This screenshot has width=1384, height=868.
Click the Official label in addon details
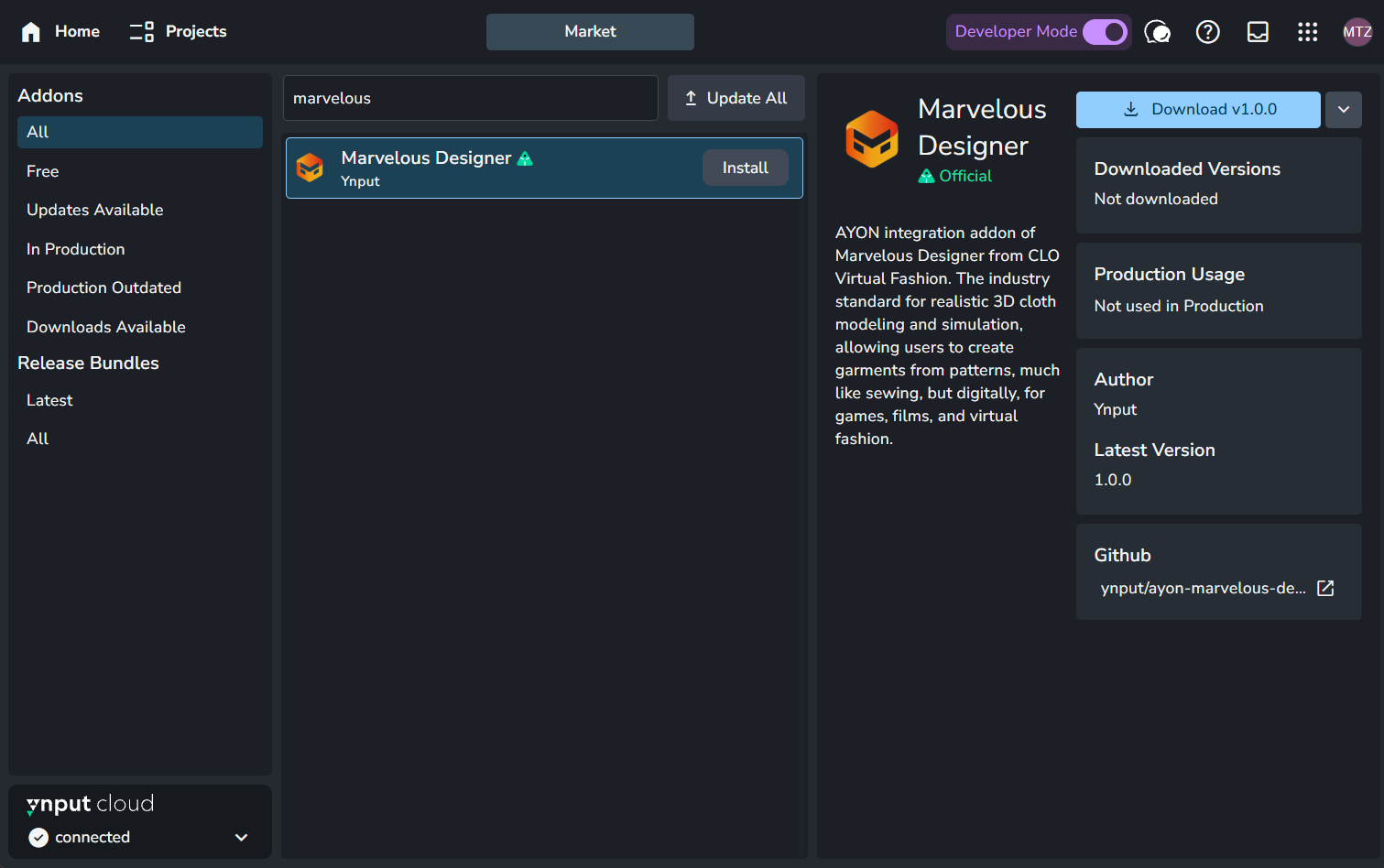pyautogui.click(x=965, y=176)
